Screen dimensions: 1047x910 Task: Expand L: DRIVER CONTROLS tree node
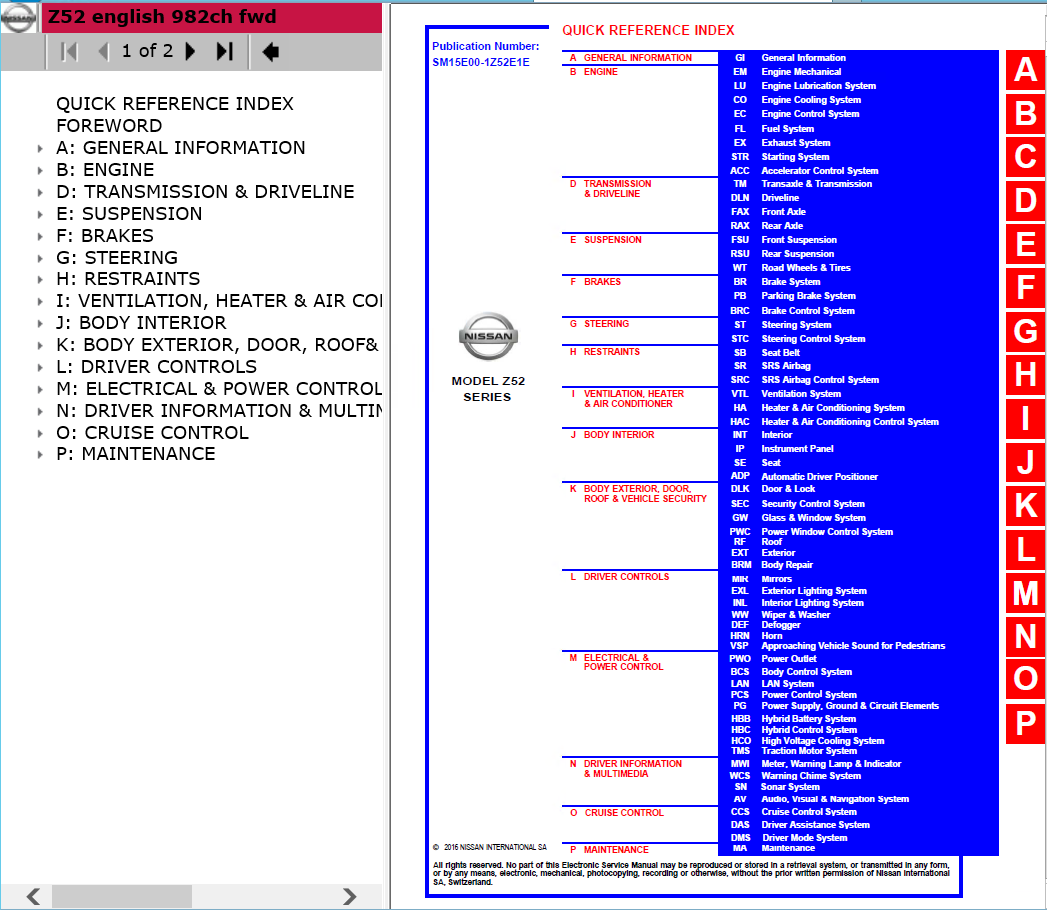40,367
